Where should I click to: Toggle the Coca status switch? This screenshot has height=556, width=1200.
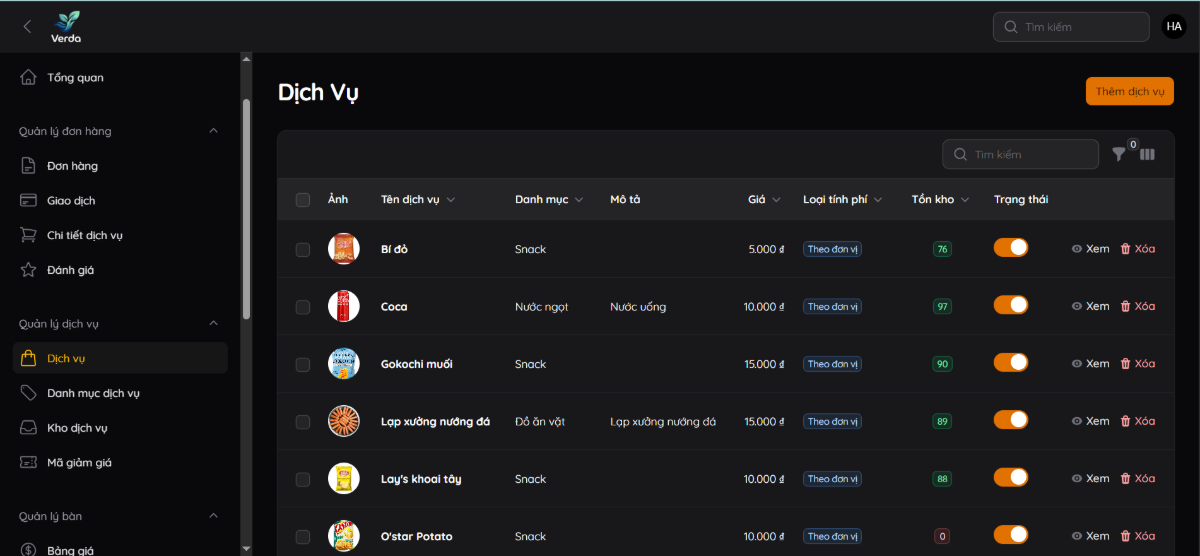point(1011,305)
